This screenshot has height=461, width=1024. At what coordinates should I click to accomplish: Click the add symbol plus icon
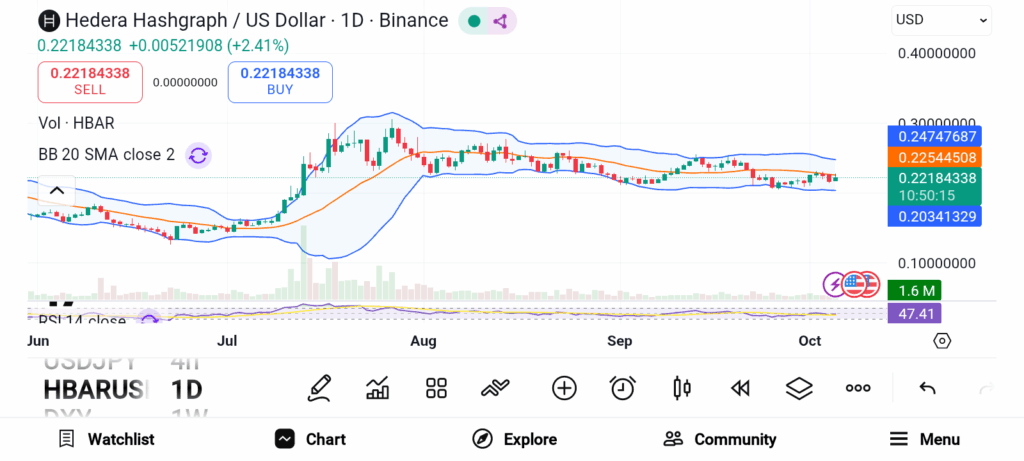(564, 388)
